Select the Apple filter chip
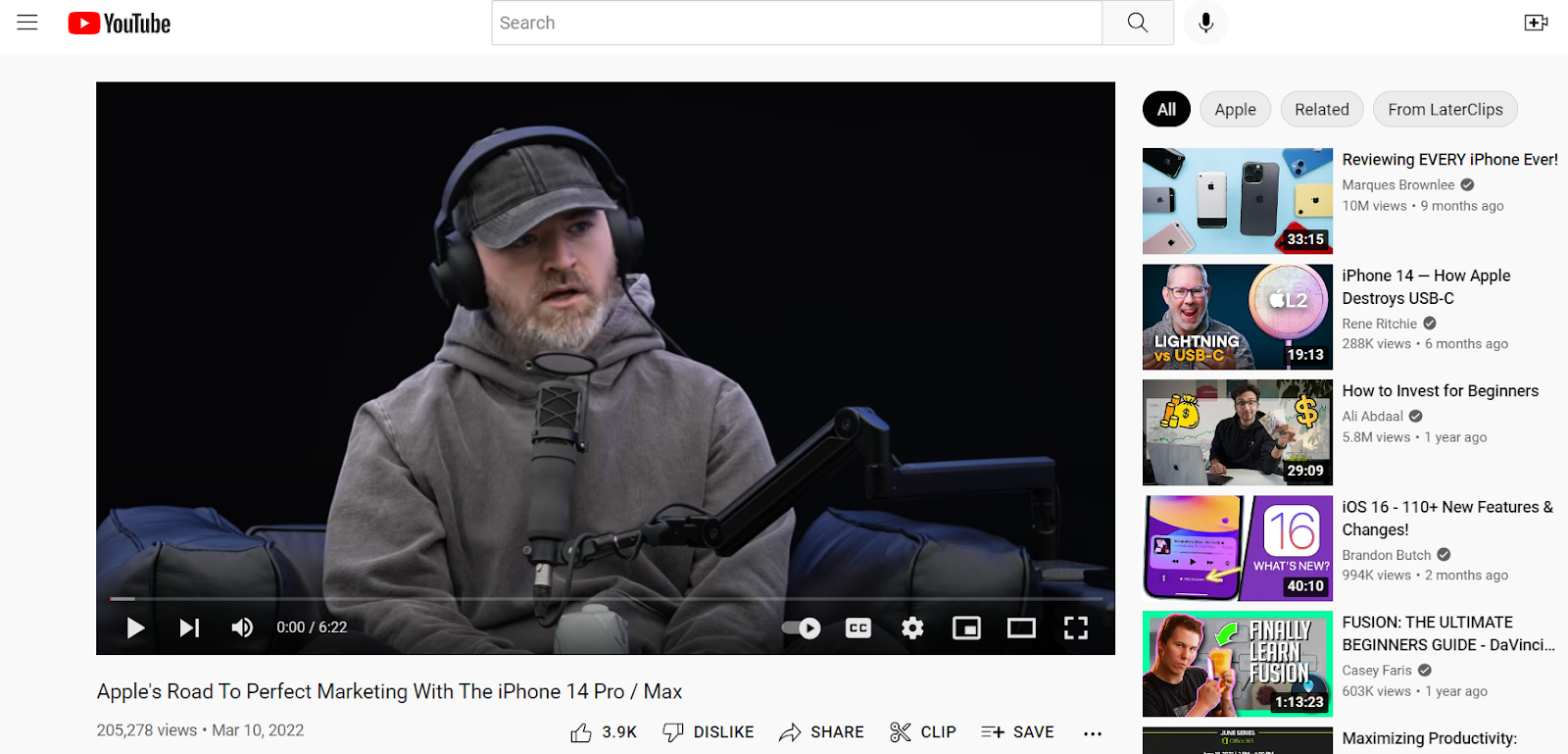Image resolution: width=1568 pixels, height=754 pixels. [1235, 109]
